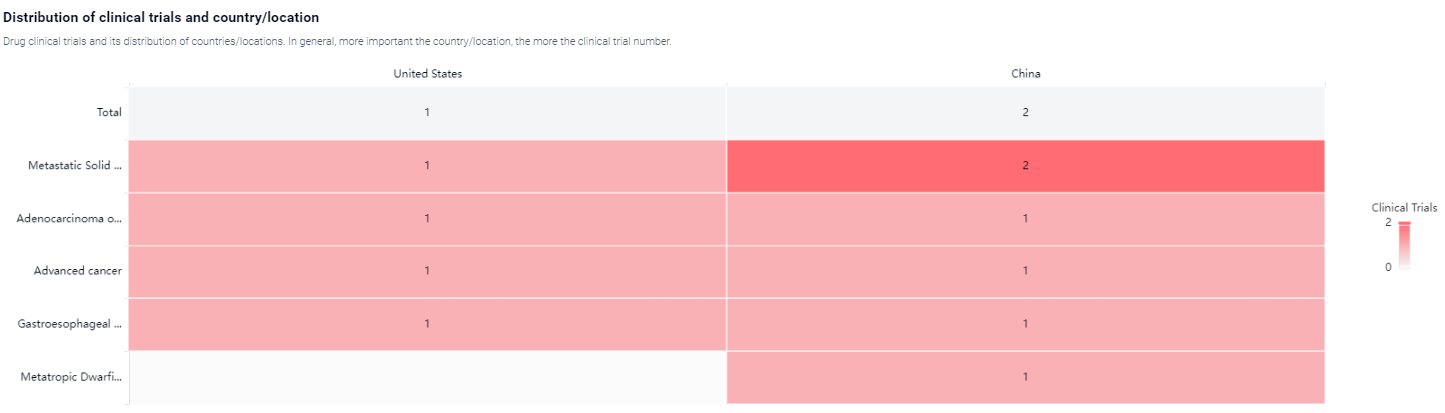Click Gastroesophageal cell under China
1445x413 pixels.
1025,324
